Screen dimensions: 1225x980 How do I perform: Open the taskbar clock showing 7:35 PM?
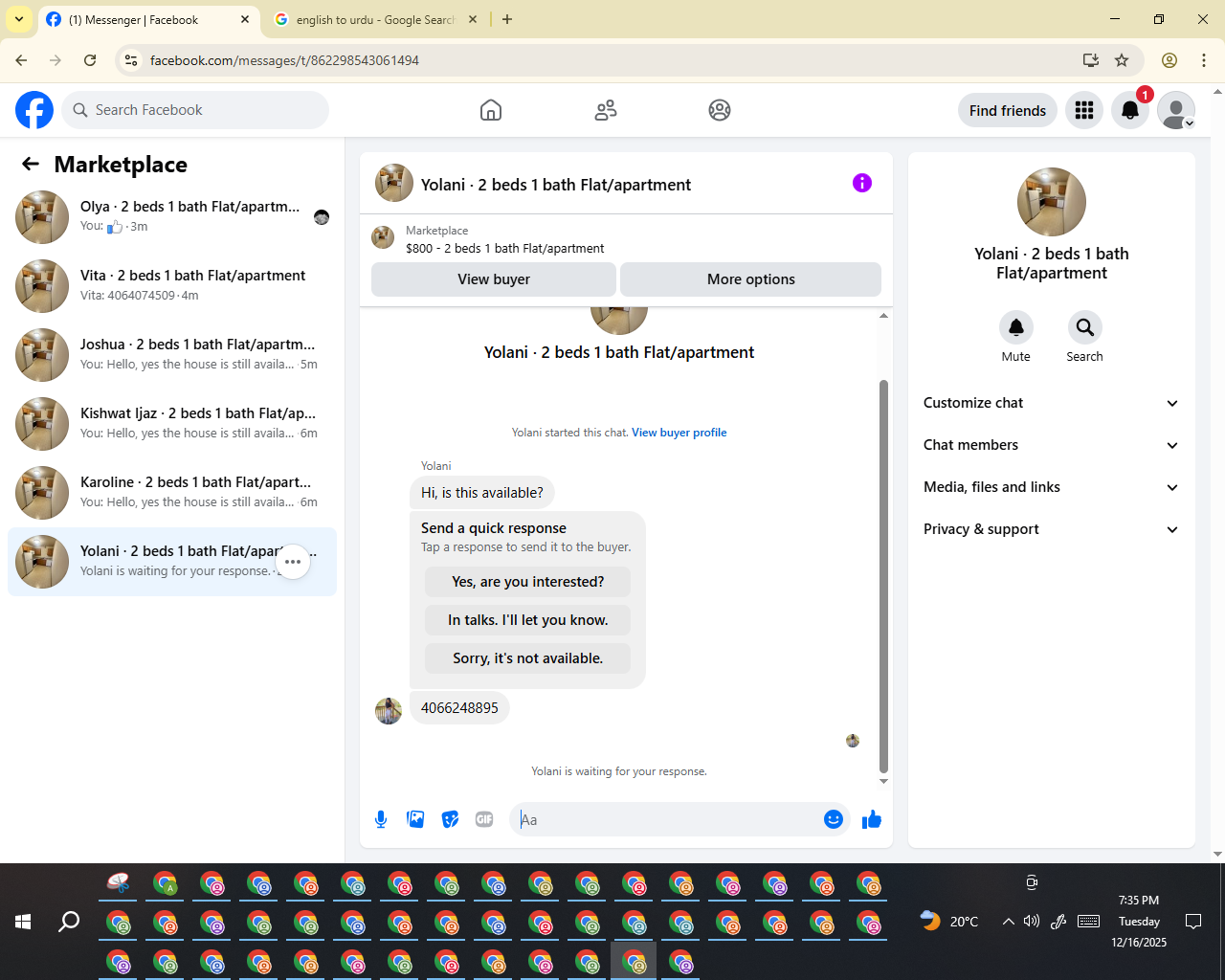(x=1139, y=922)
